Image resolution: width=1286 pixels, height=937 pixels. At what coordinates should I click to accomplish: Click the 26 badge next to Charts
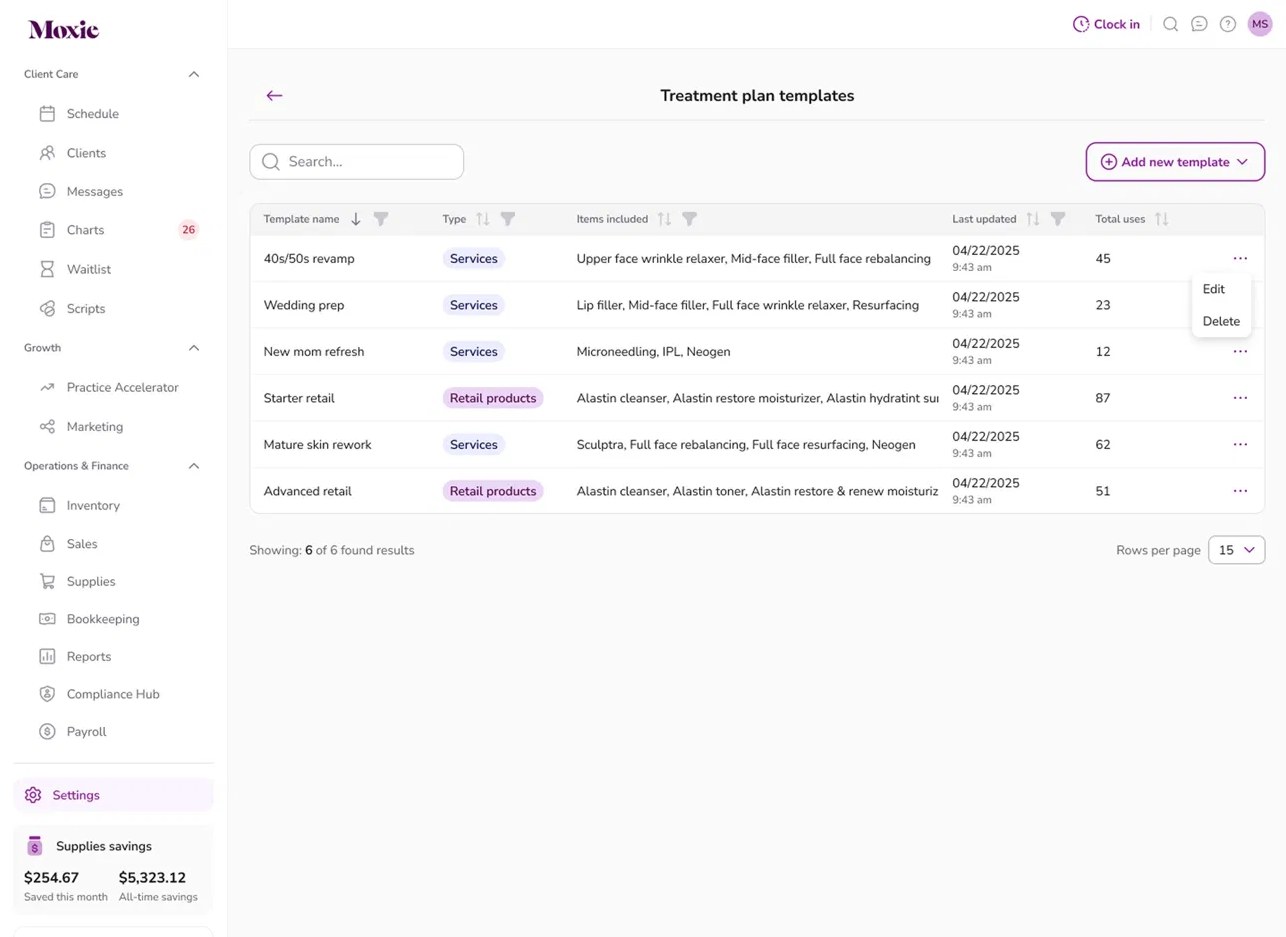click(188, 230)
